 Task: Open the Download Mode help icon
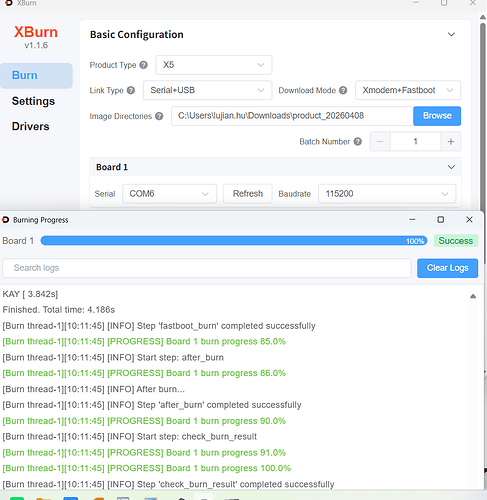tap(343, 90)
